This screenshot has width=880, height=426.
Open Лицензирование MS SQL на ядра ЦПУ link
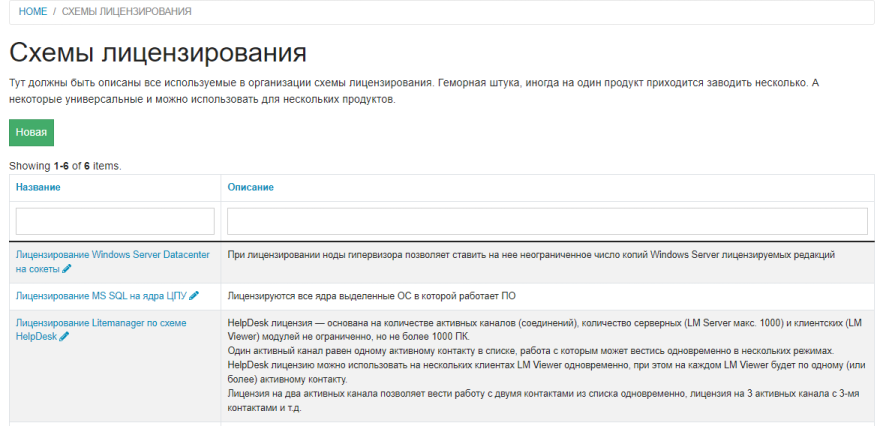coord(101,295)
